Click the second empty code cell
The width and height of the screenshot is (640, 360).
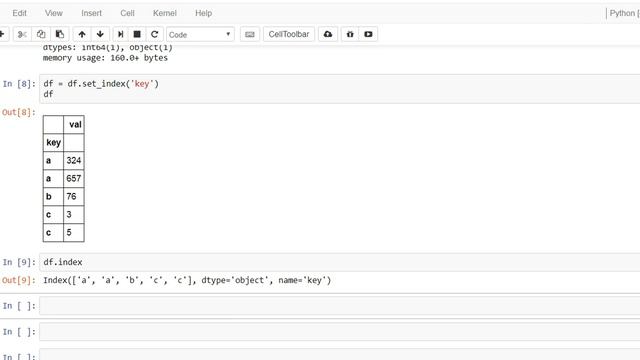[x=340, y=332]
